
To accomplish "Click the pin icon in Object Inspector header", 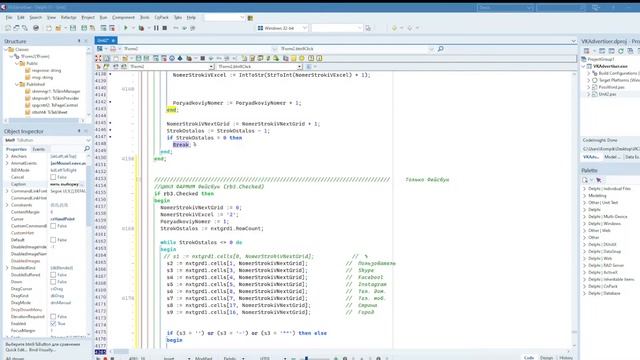I will pos(79,131).
